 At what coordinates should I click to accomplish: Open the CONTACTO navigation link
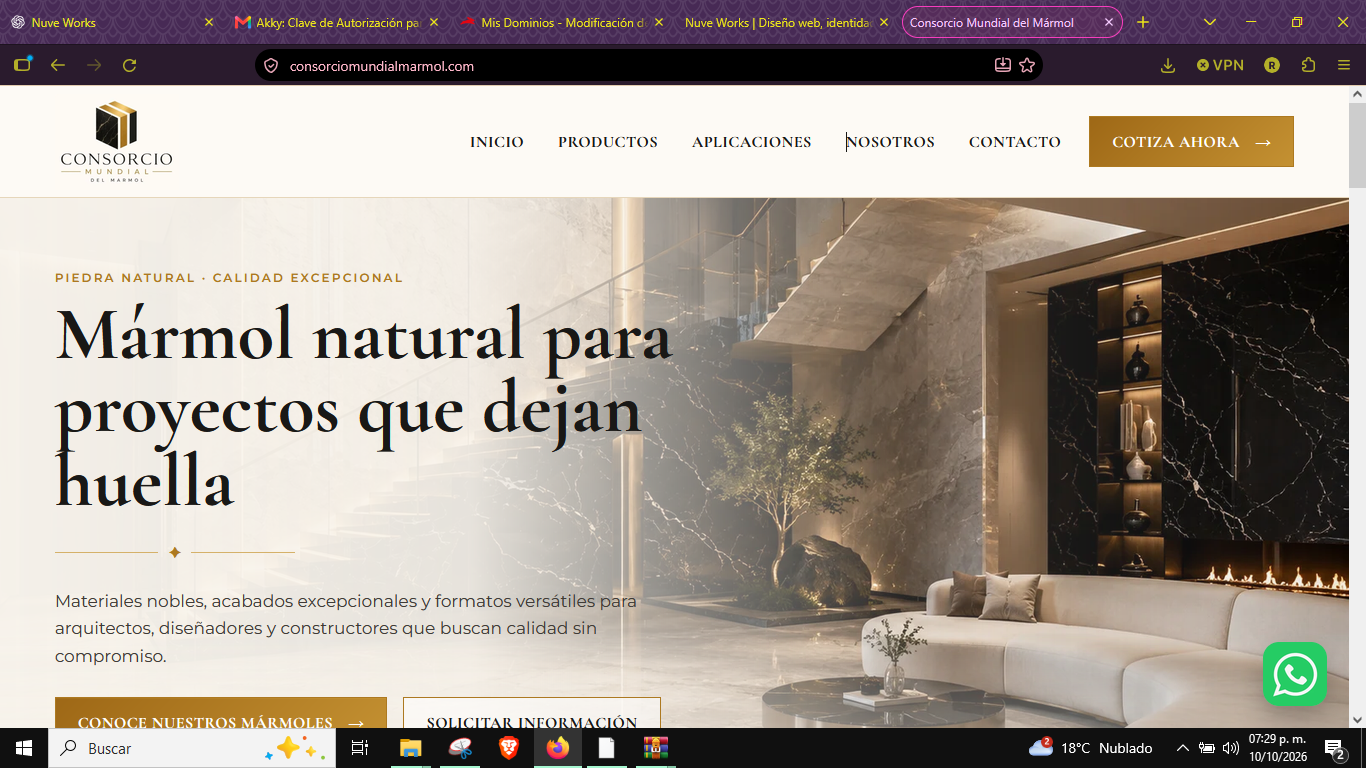pos(1015,142)
